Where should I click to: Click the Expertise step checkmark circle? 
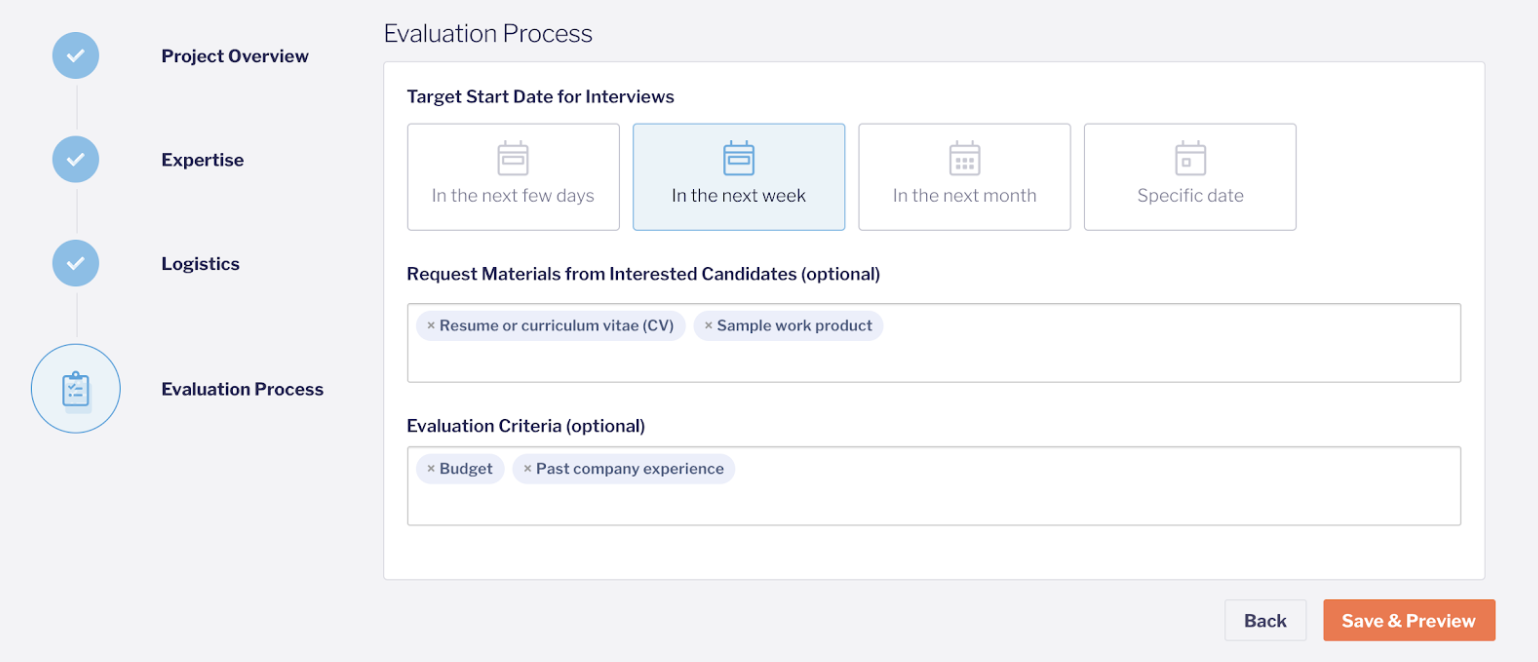pos(76,160)
